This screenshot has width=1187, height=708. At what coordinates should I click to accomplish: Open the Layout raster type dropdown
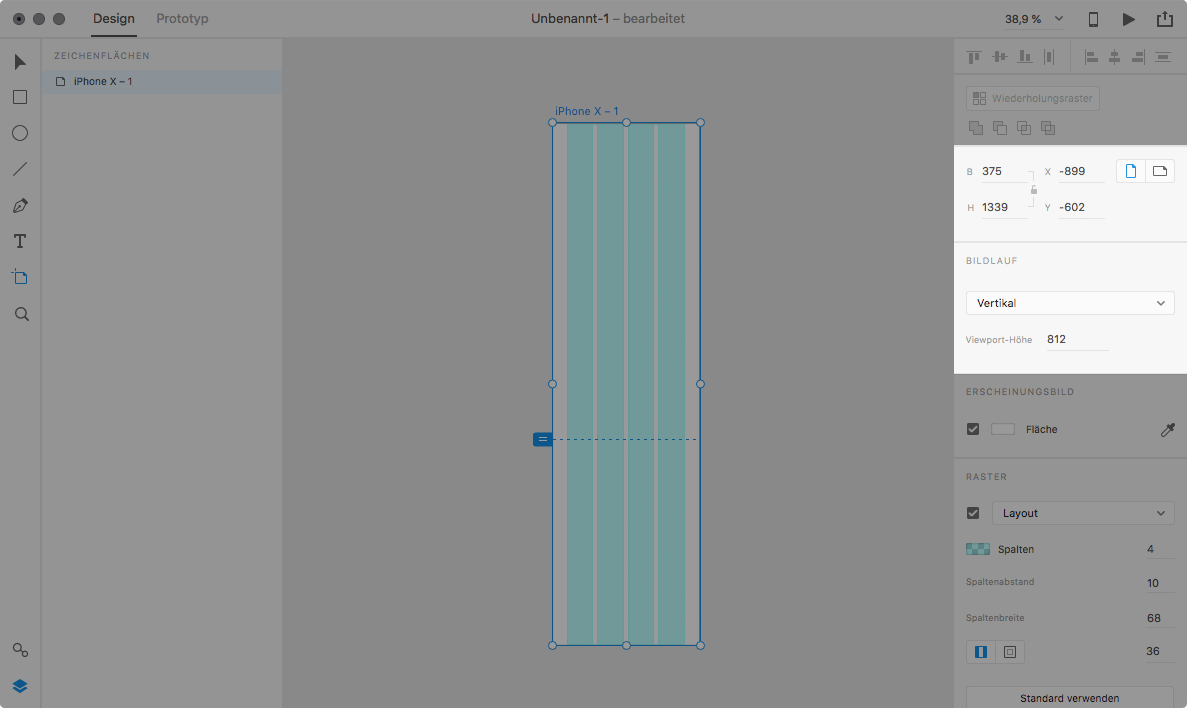[x=1083, y=512]
